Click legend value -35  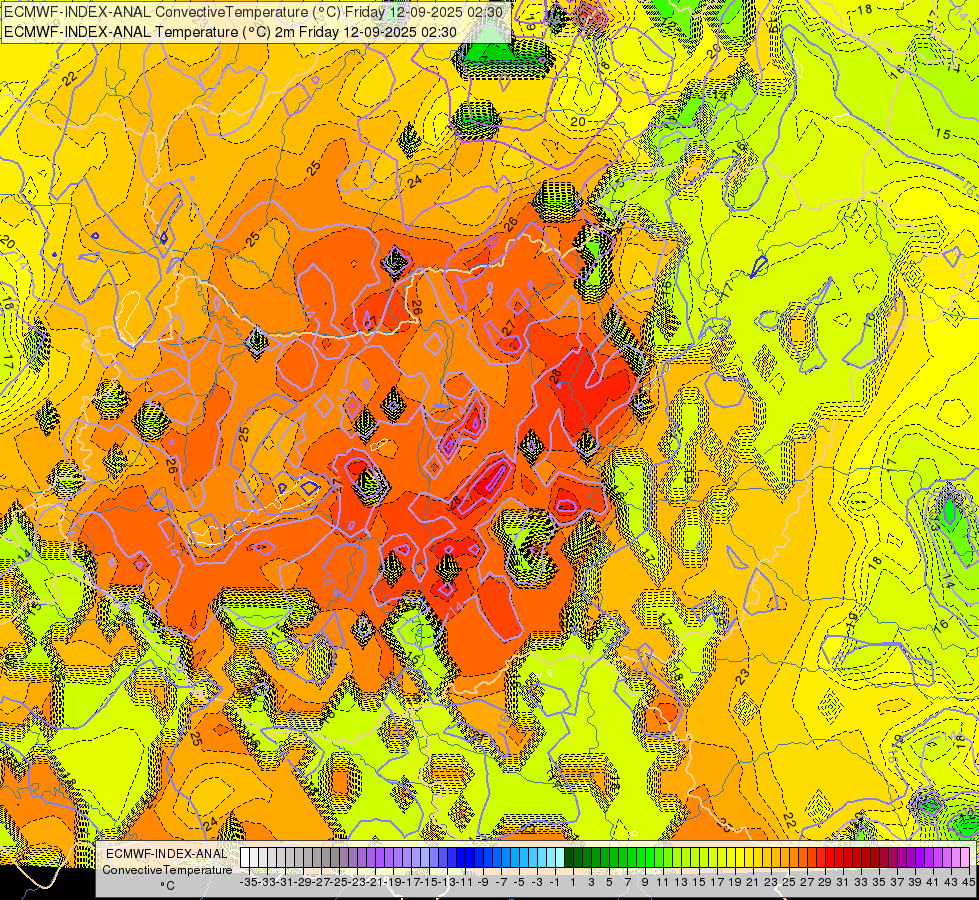click(249, 882)
